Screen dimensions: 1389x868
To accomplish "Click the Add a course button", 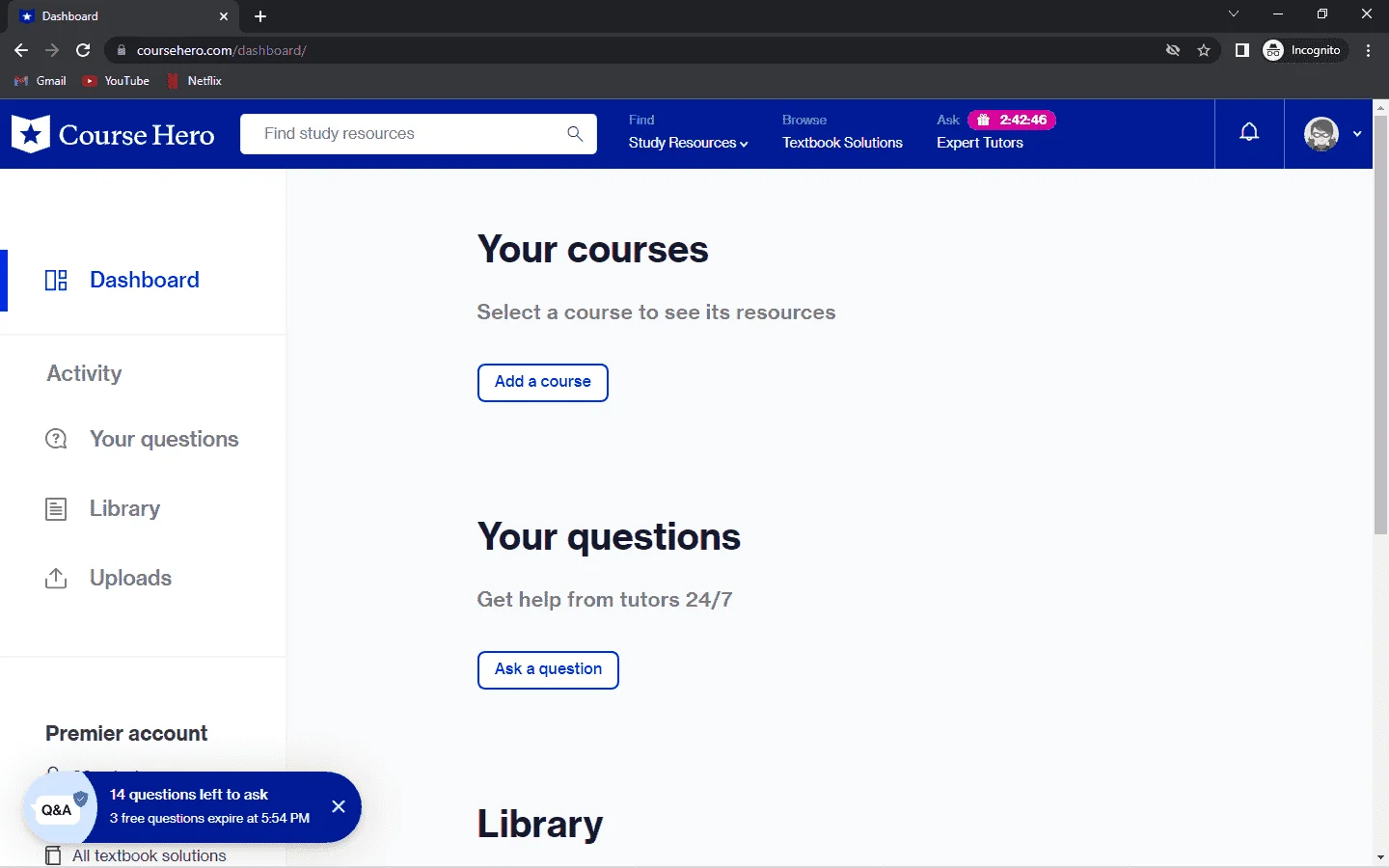I will point(543,383).
